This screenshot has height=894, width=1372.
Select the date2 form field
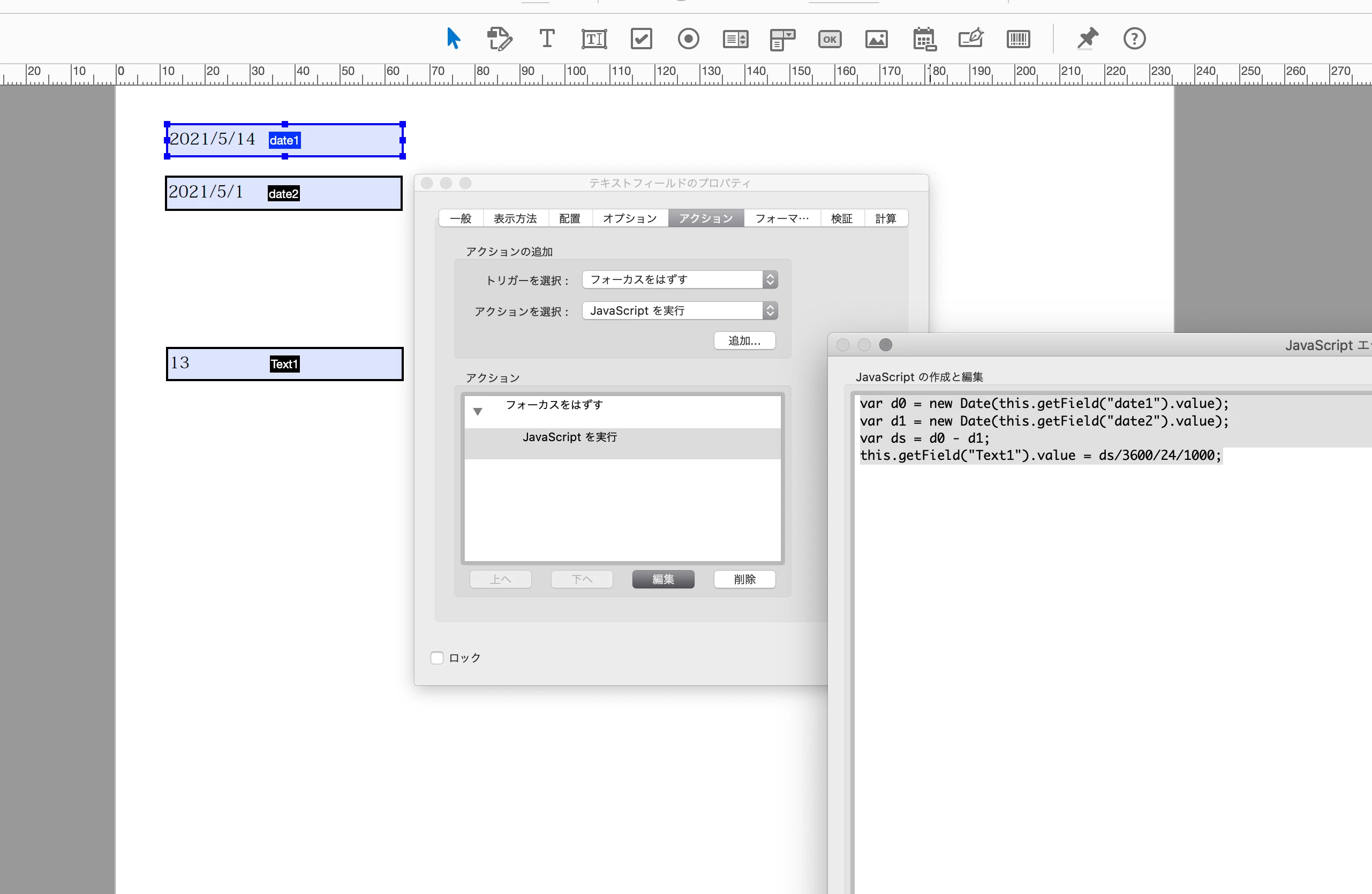tap(284, 193)
